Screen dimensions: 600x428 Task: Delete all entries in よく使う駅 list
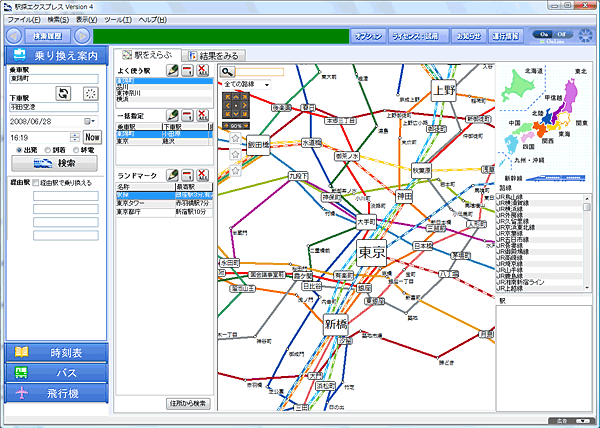(x=202, y=70)
